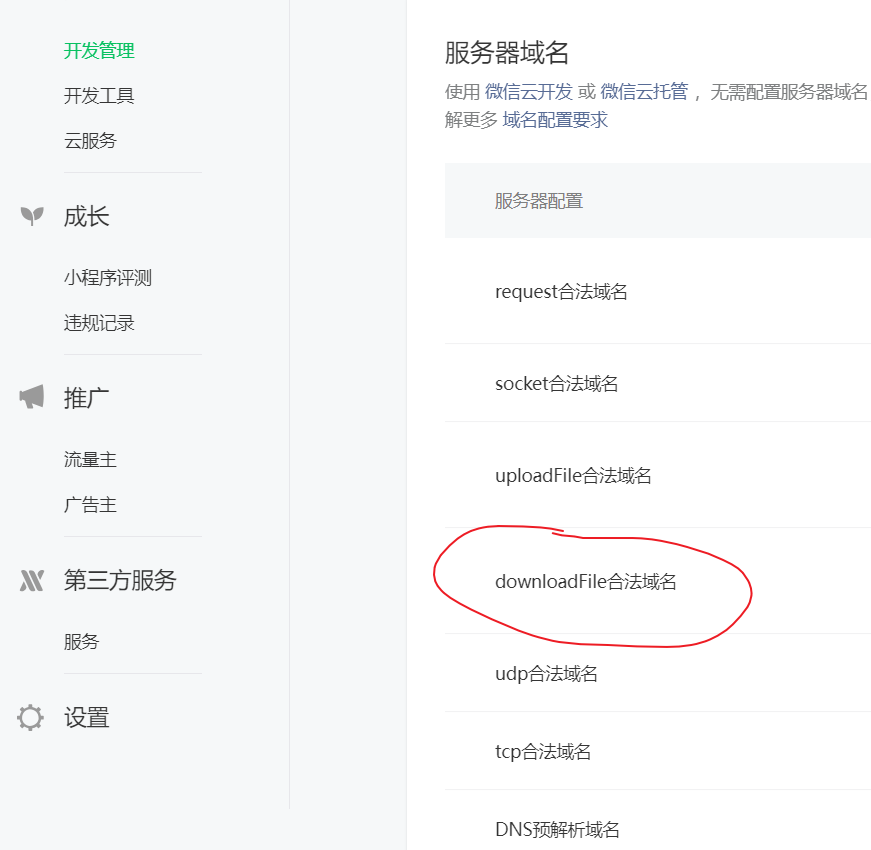
Task: Select the tcp合法域名 row
Action: coord(658,751)
